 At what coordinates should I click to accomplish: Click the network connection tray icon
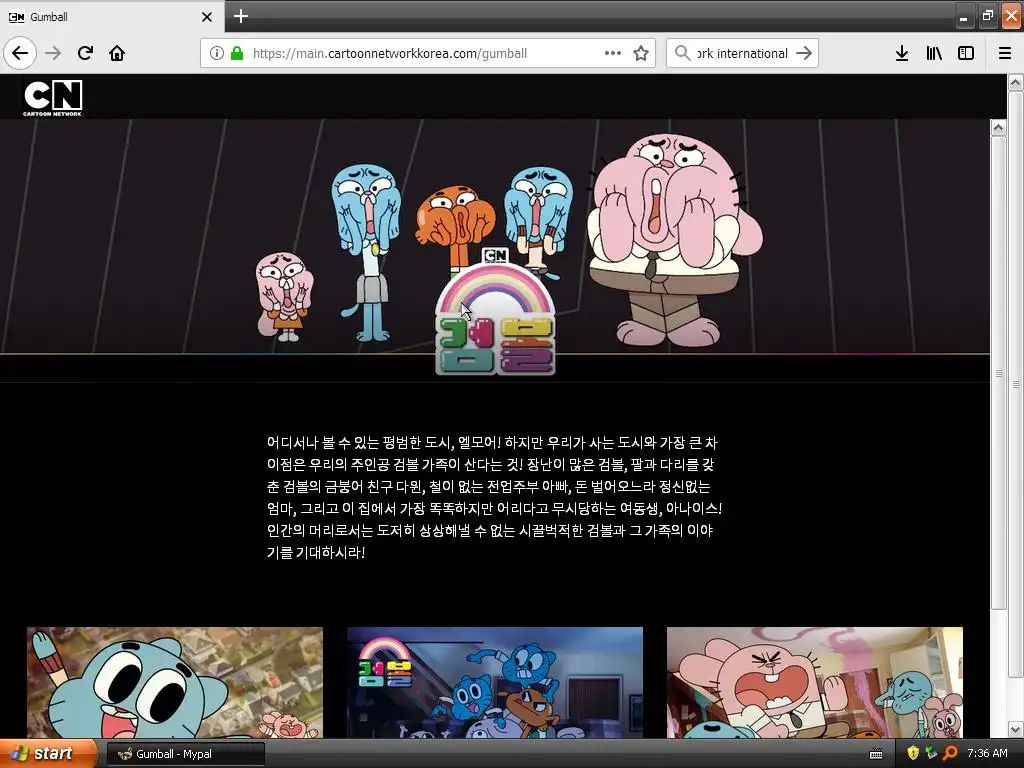pos(931,753)
